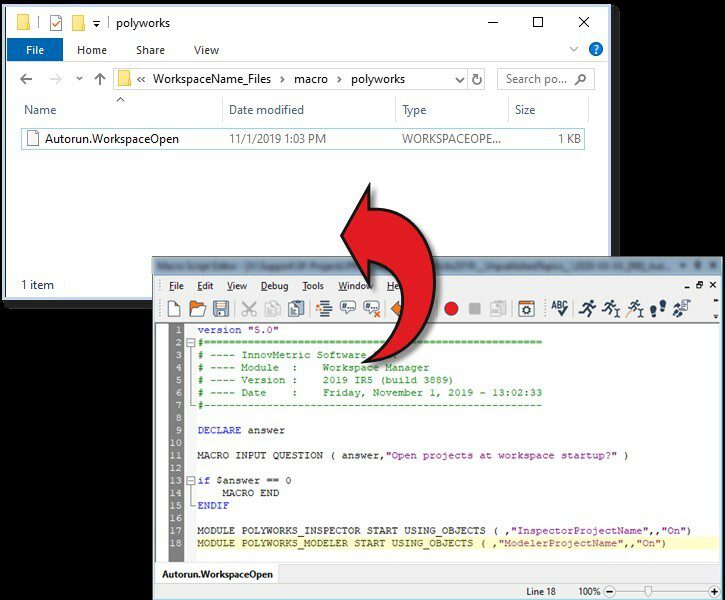Screen dimensions: 725x600
Task: Sort by the Size column header
Action: pyautogui.click(x=525, y=110)
